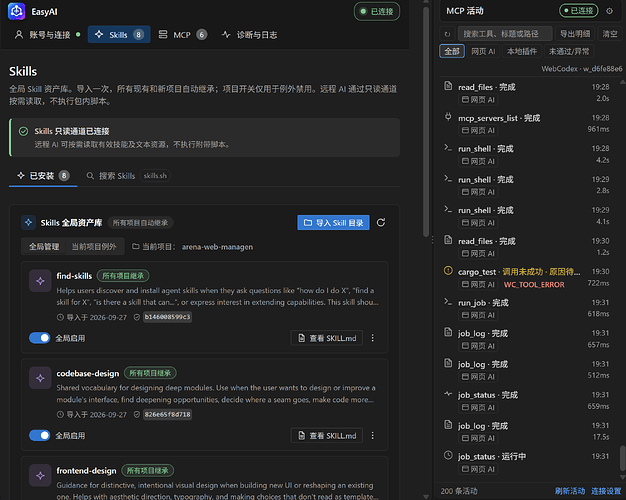Click the clock icon of job_status 运行中
626x500 pixels.
pos(448,455)
